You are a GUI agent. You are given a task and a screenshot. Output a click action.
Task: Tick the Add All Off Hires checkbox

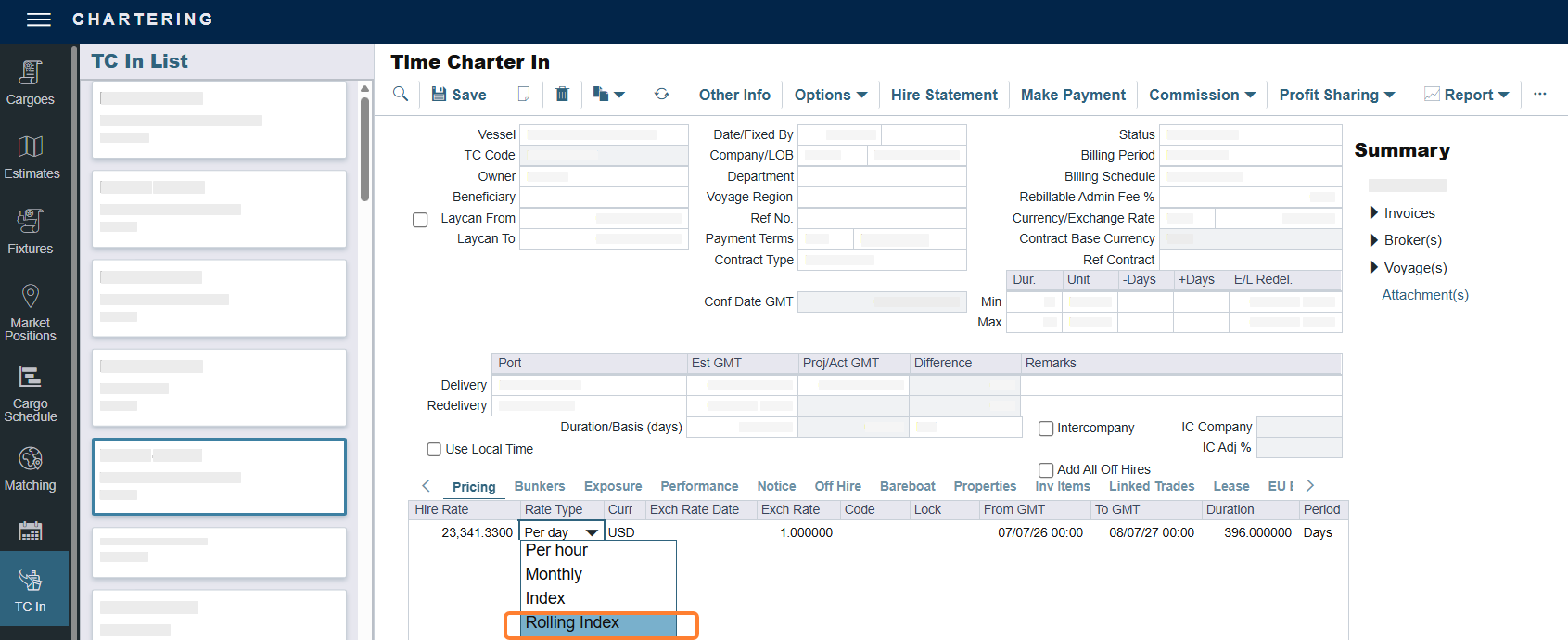coord(1046,470)
